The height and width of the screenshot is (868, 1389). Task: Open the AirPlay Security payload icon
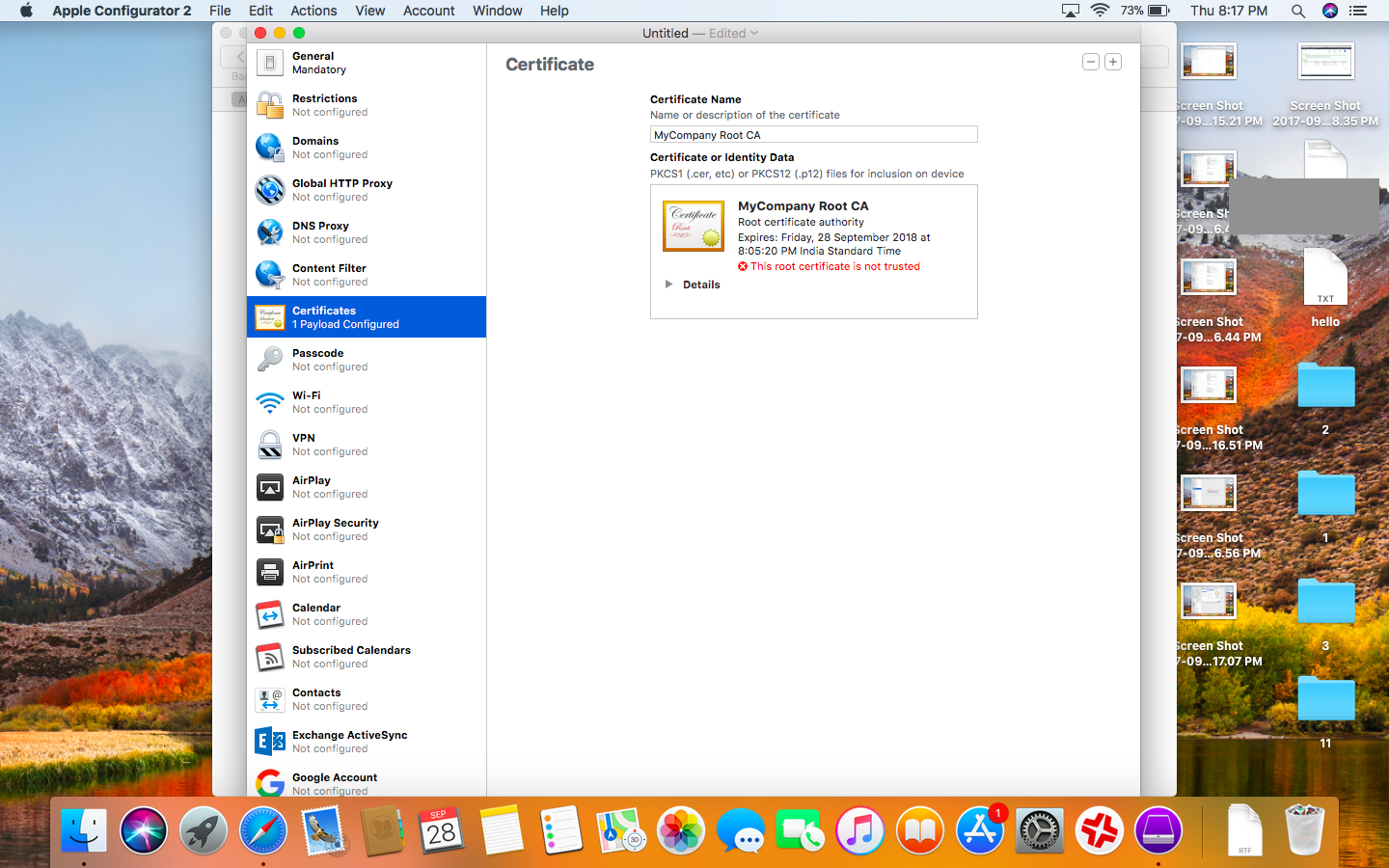point(270,529)
